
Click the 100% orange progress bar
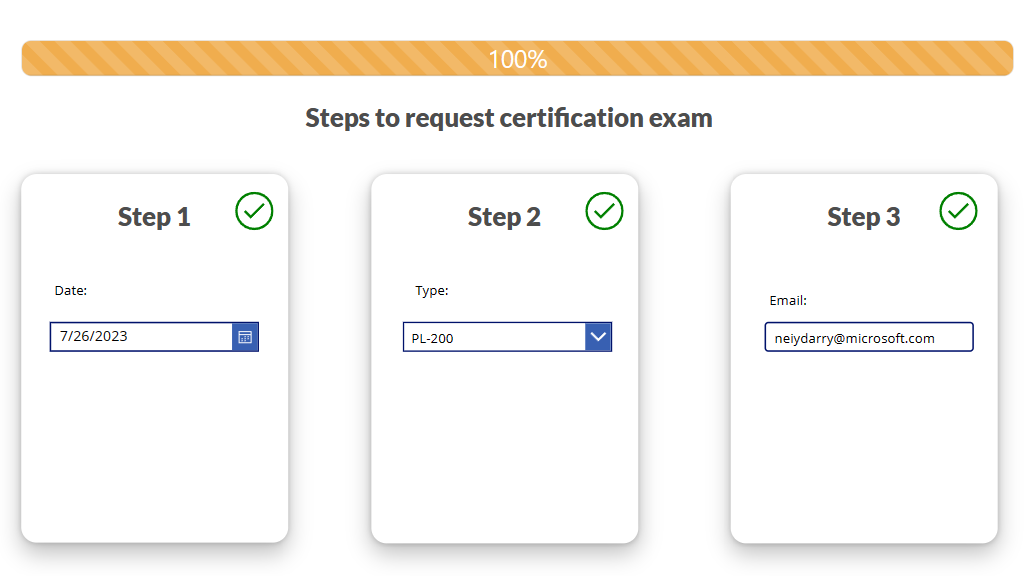(x=517, y=59)
